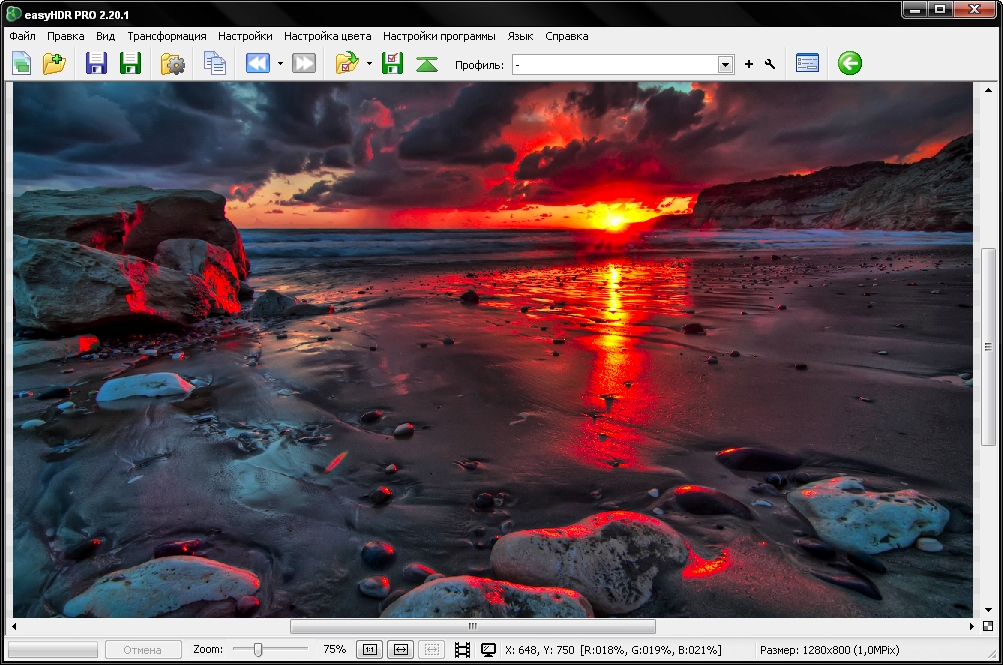Toggle the 1:1 actual size zoom button
This screenshot has width=1003, height=665.
tap(369, 650)
